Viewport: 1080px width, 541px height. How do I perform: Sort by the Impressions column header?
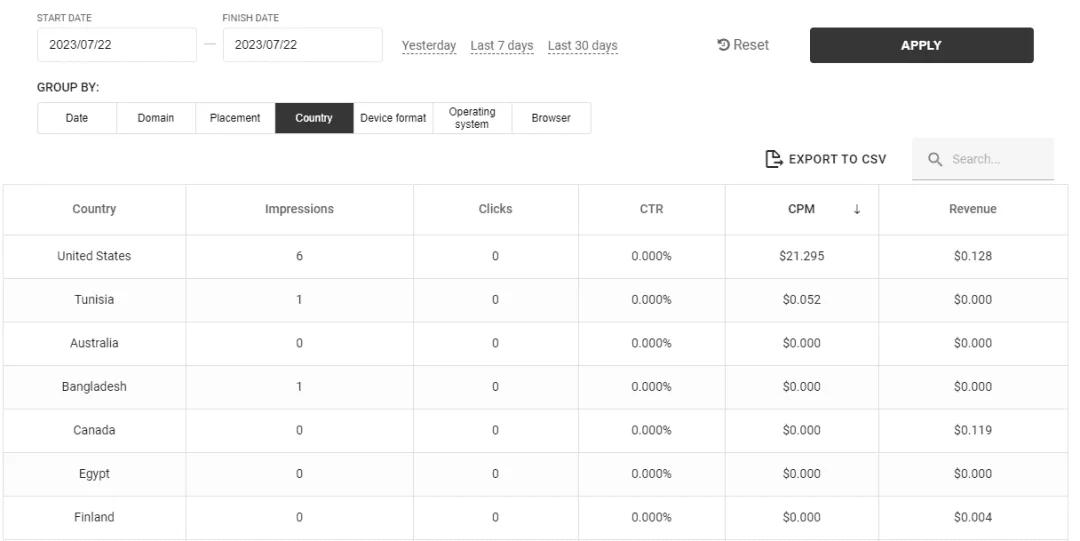[x=300, y=209]
